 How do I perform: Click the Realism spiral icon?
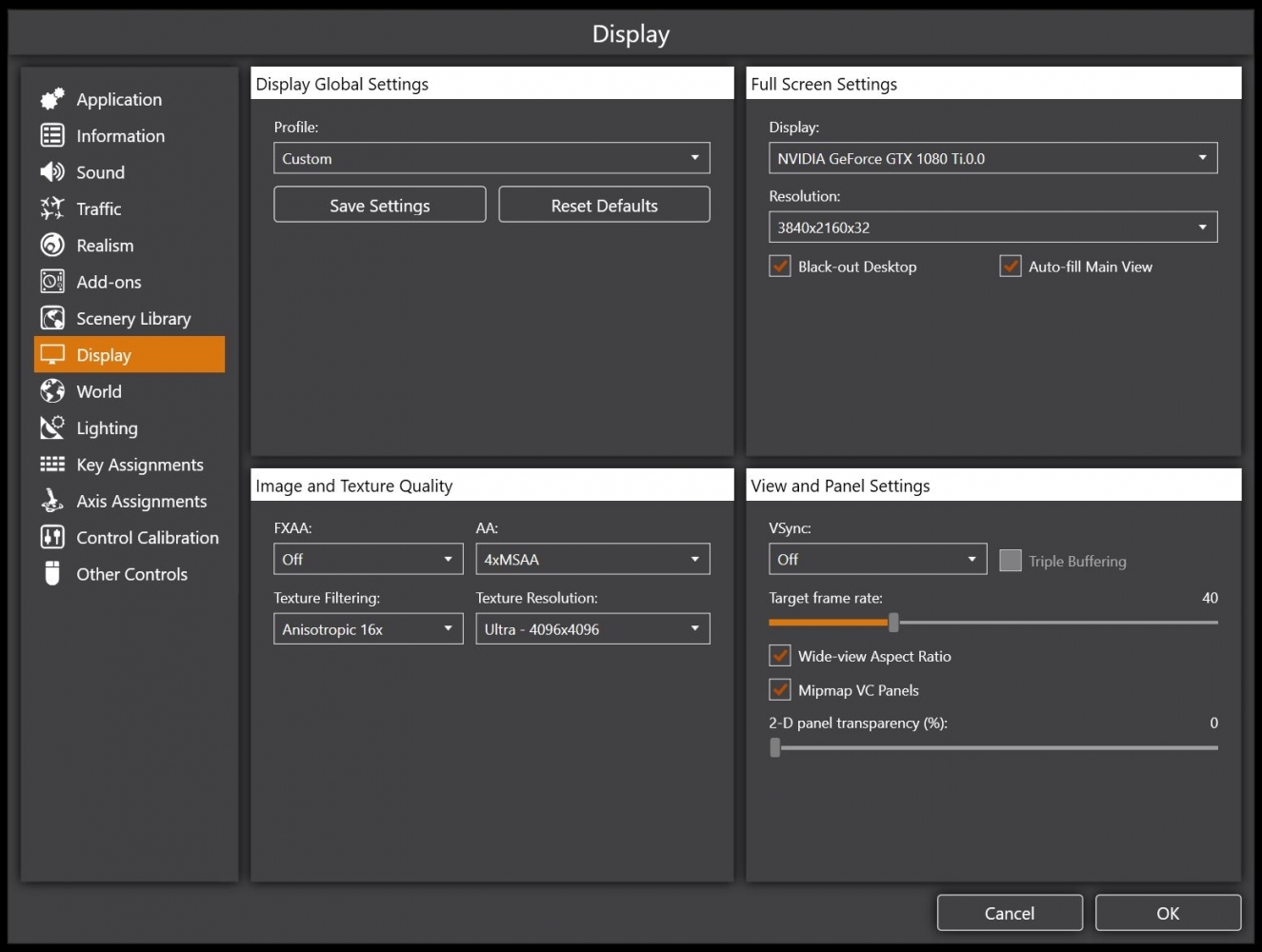pos(52,245)
